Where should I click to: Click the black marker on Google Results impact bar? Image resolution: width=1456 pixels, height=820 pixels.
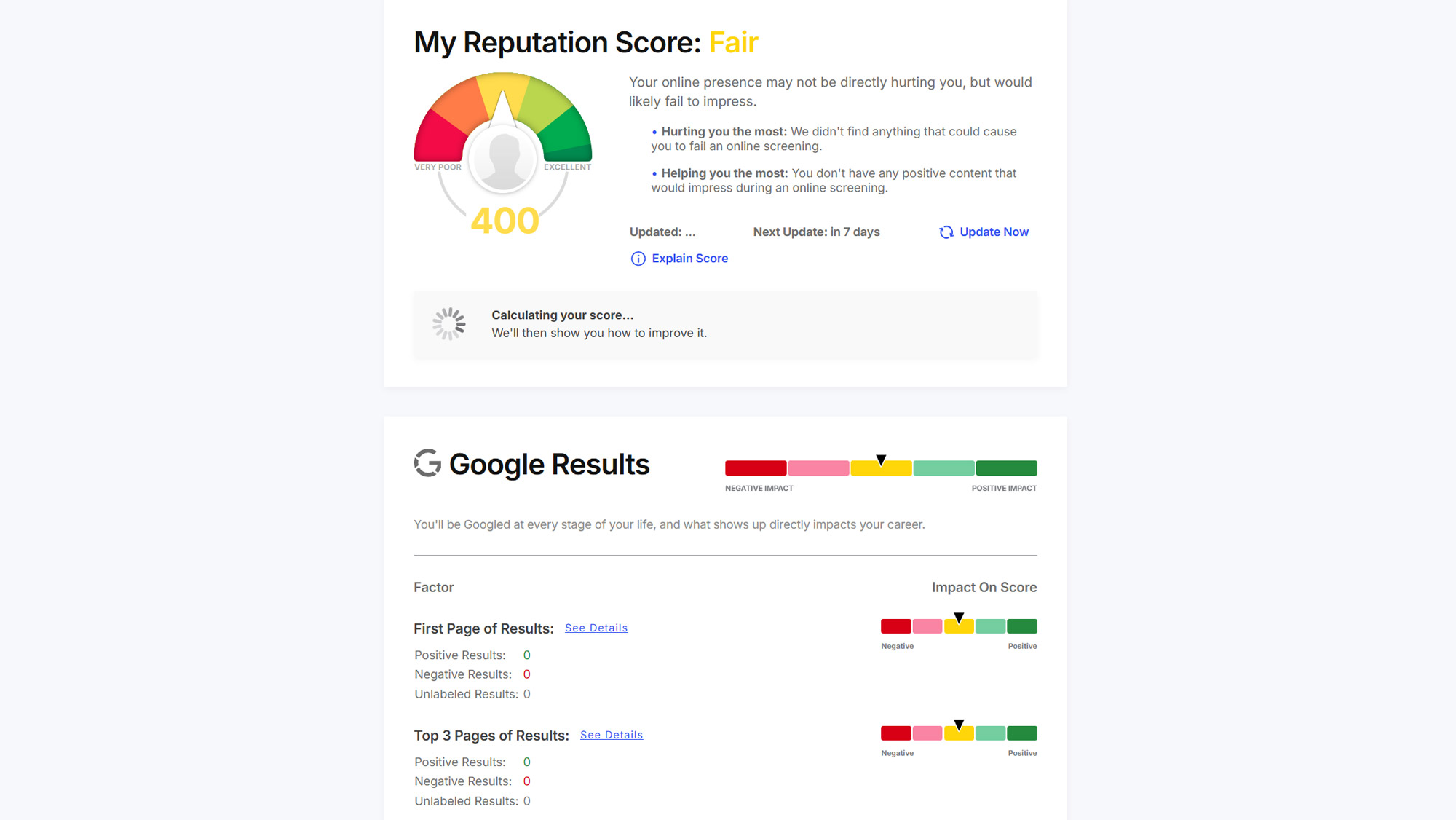[x=881, y=460]
